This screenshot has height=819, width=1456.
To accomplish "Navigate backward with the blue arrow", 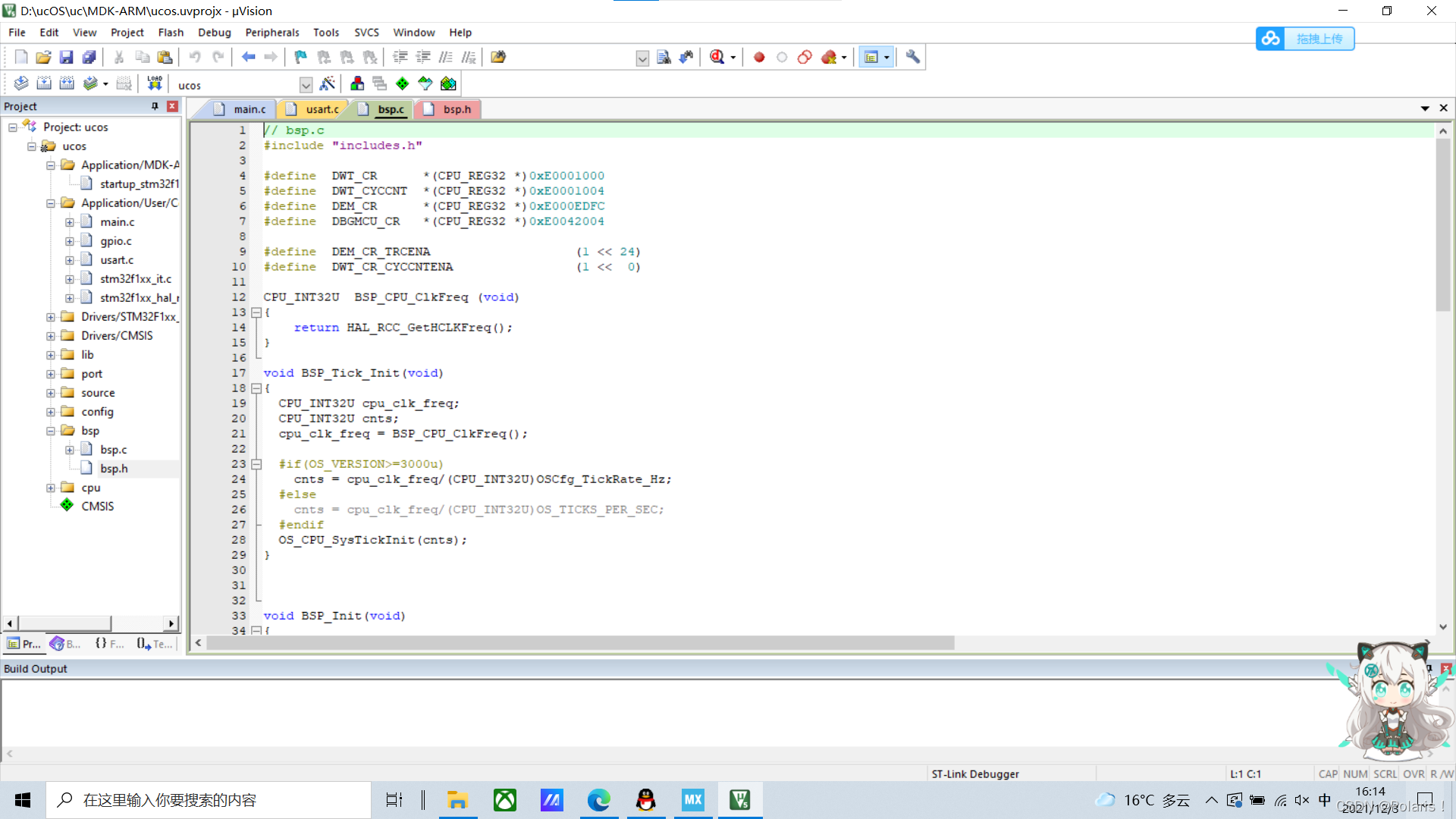I will (x=248, y=57).
